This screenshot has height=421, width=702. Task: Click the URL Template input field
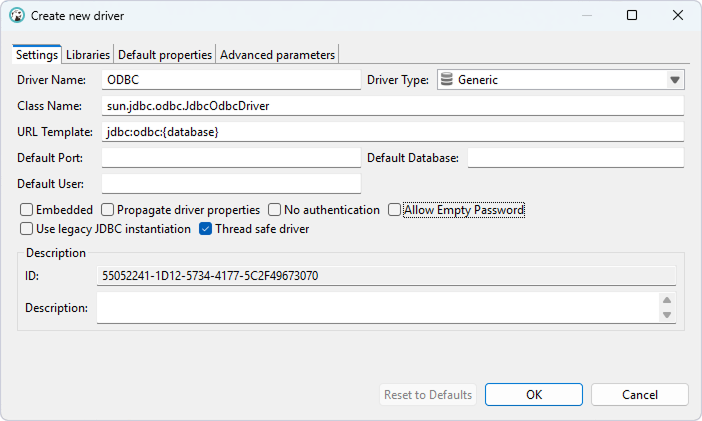pos(392,132)
